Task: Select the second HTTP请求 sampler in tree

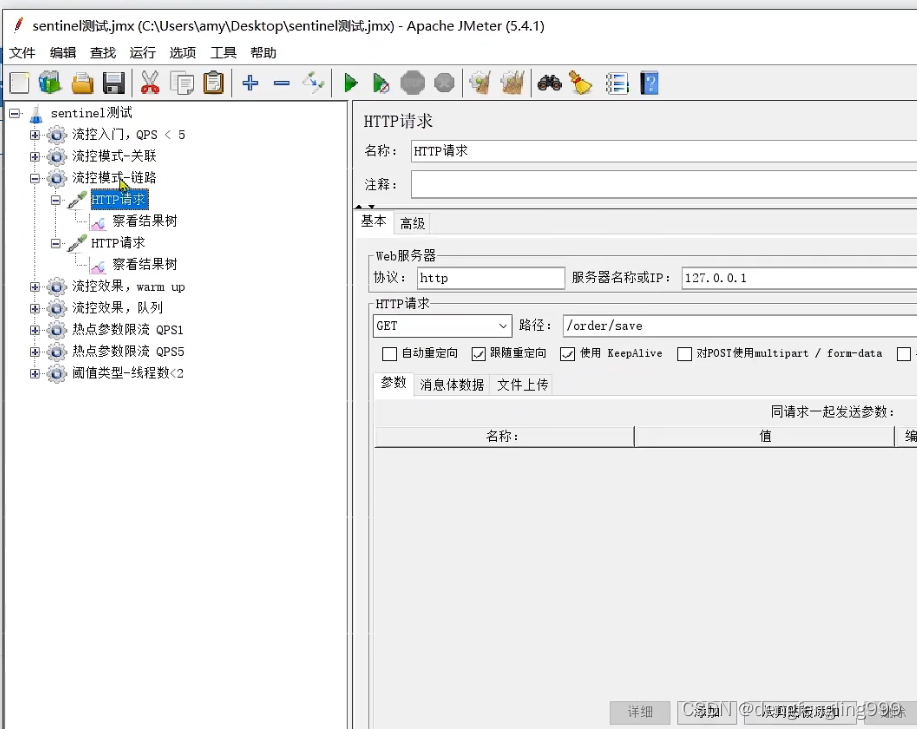Action: (118, 243)
